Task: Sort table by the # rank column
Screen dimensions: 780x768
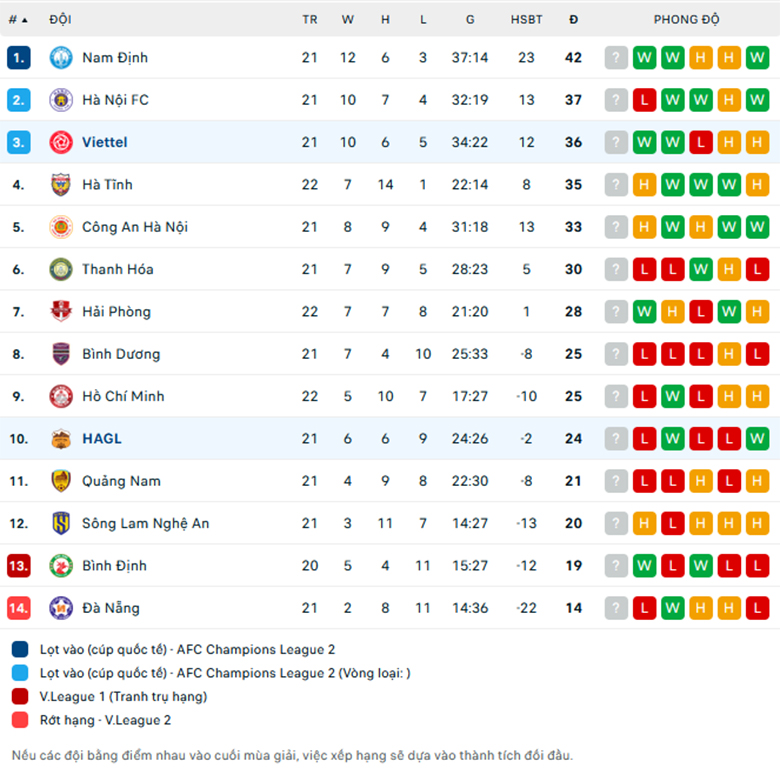Action: 18,20
